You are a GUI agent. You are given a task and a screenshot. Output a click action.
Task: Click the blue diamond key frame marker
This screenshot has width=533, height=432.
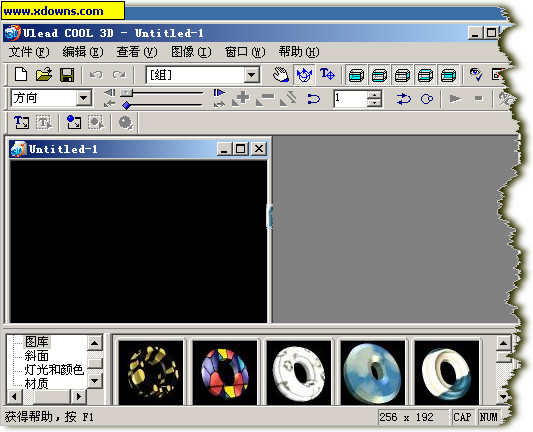click(126, 105)
